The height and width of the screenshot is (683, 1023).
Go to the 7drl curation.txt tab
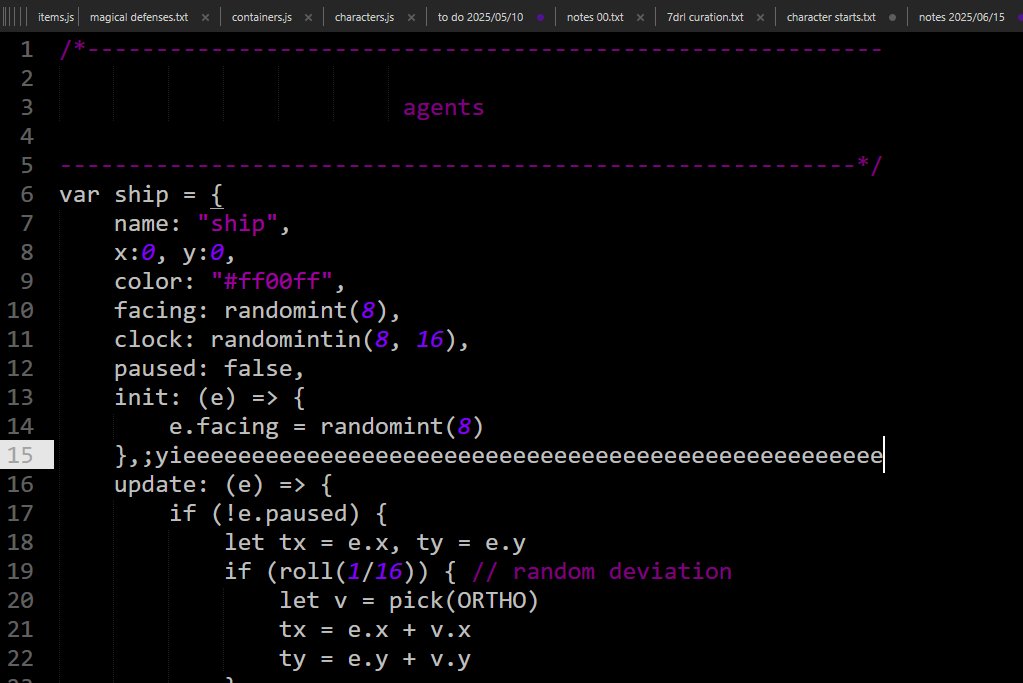tap(705, 17)
